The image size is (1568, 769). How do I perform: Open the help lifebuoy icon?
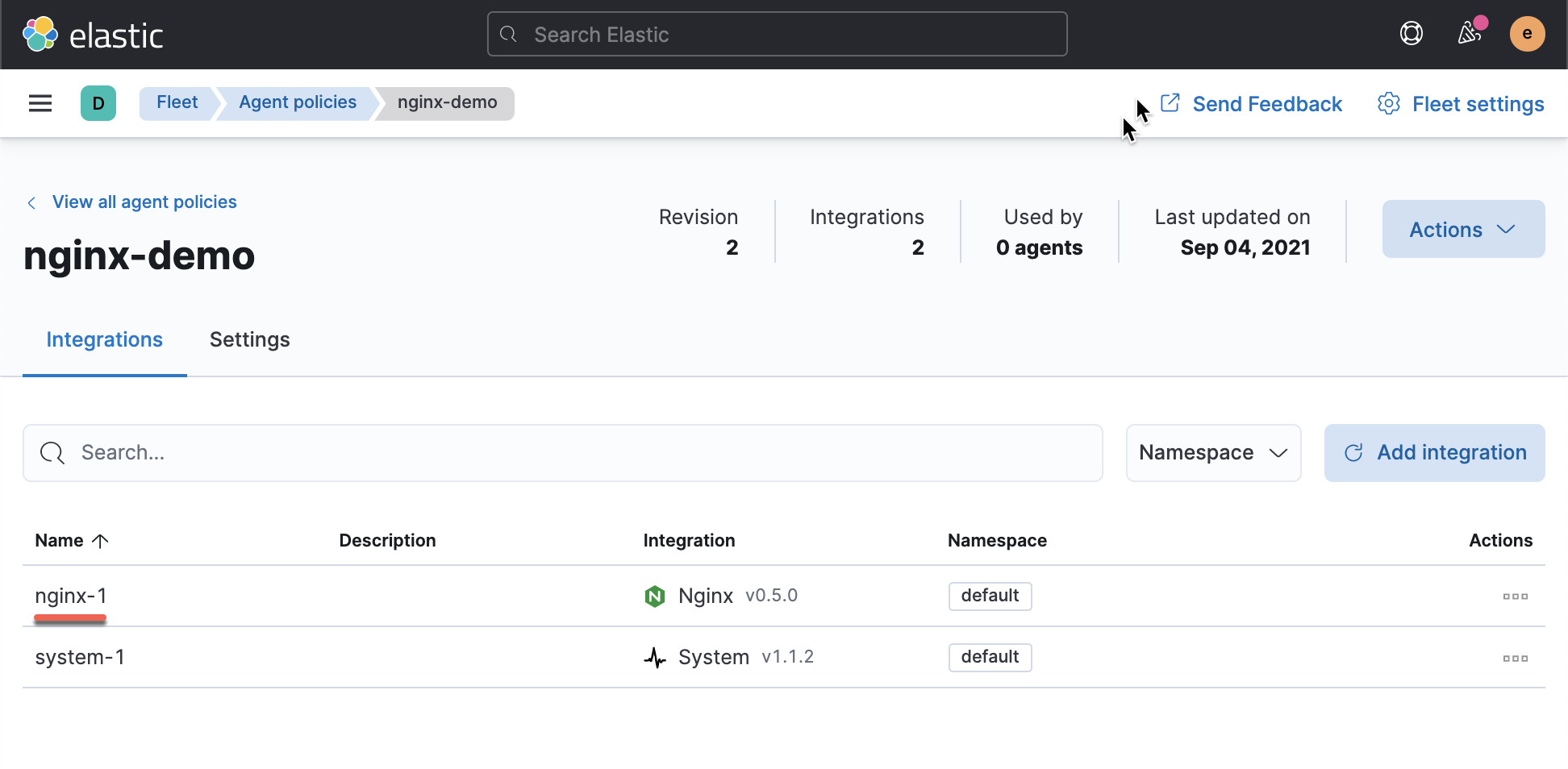click(1412, 34)
